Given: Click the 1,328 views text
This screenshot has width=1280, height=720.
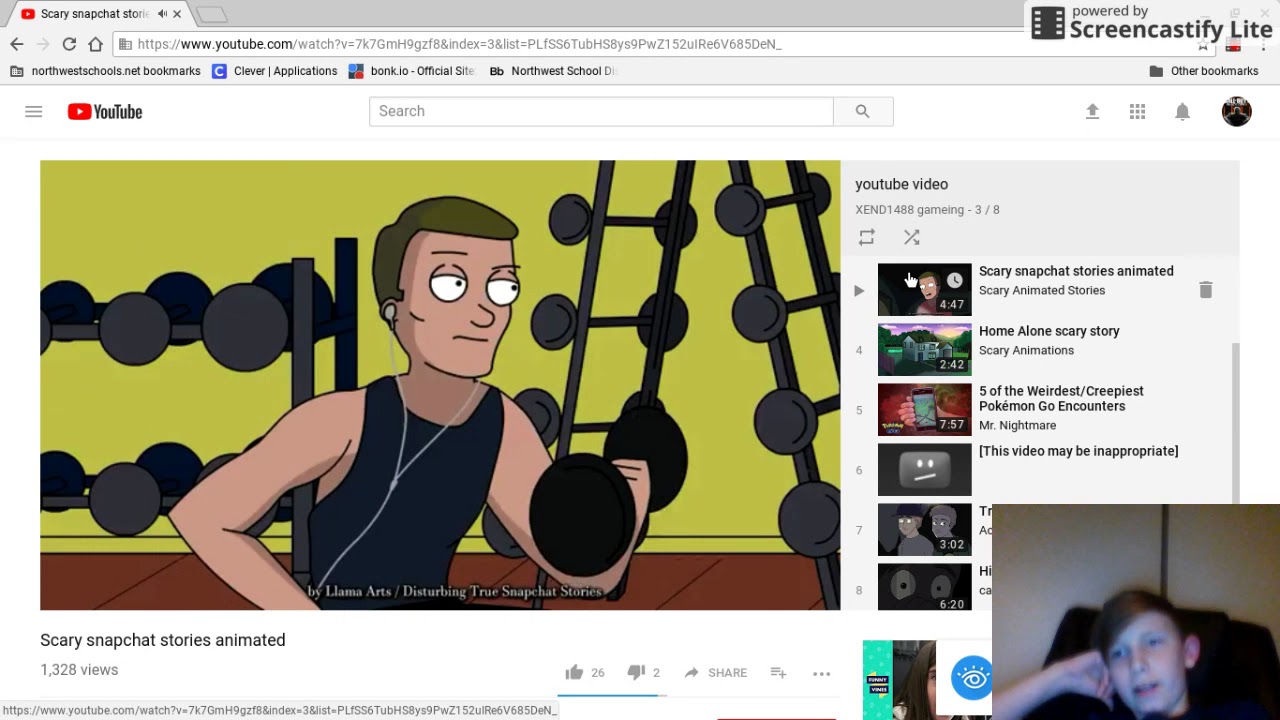Looking at the screenshot, I should pyautogui.click(x=79, y=670).
